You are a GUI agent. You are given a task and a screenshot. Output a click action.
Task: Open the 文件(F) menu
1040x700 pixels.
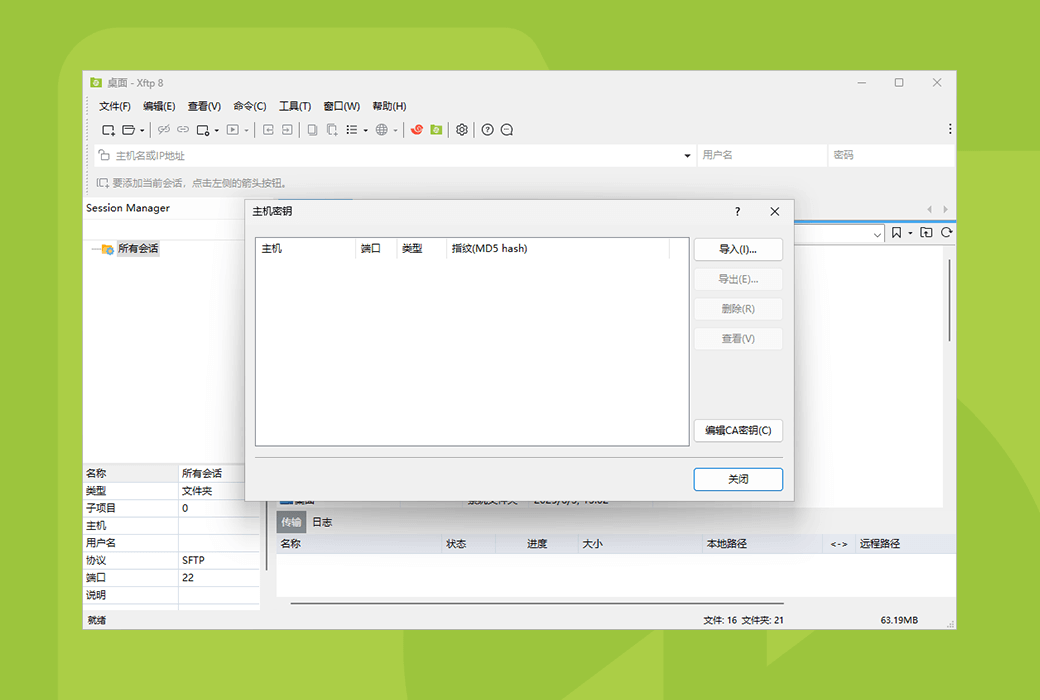(x=115, y=106)
